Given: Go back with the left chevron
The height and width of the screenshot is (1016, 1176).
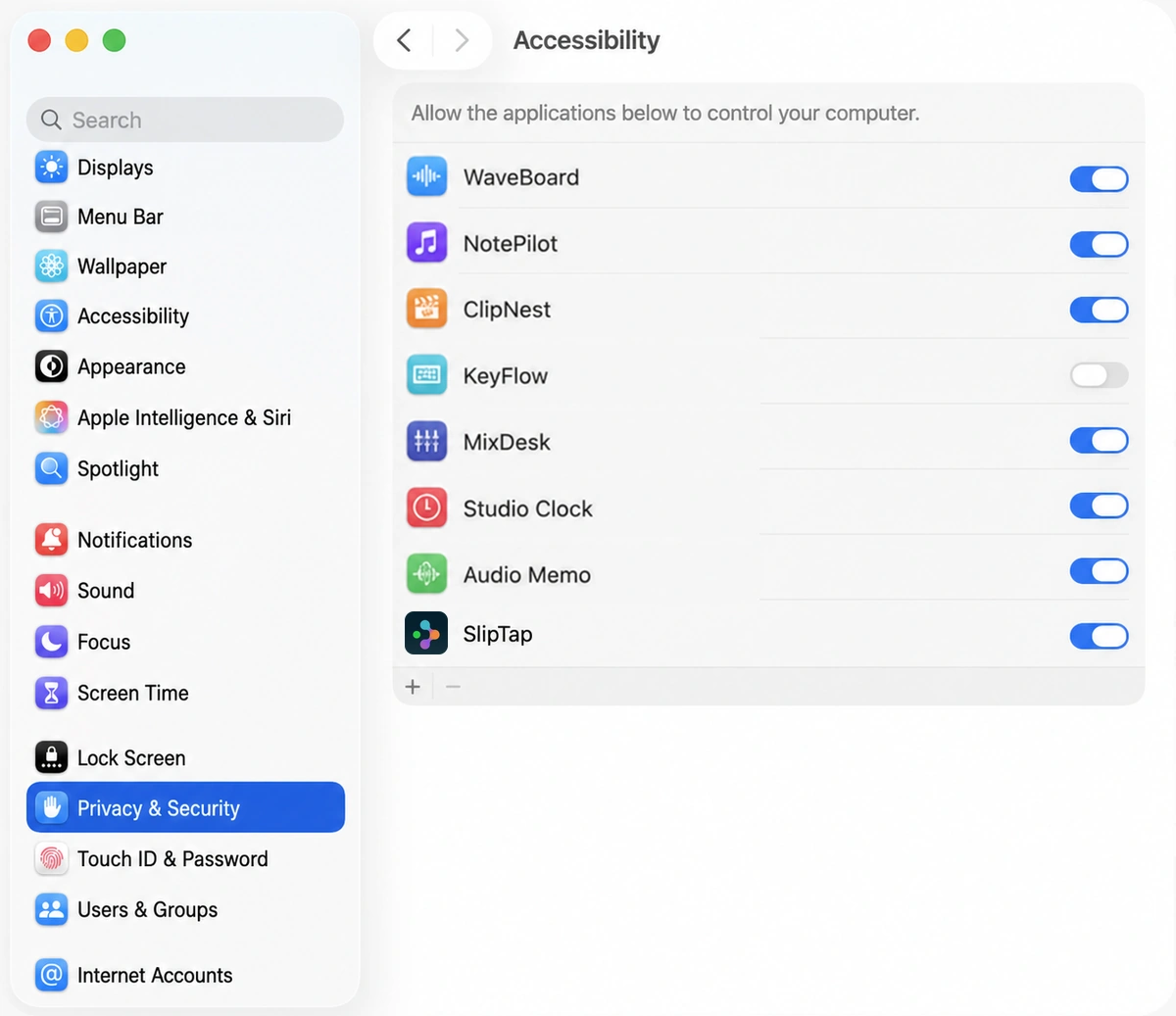Looking at the screenshot, I should point(404,40).
